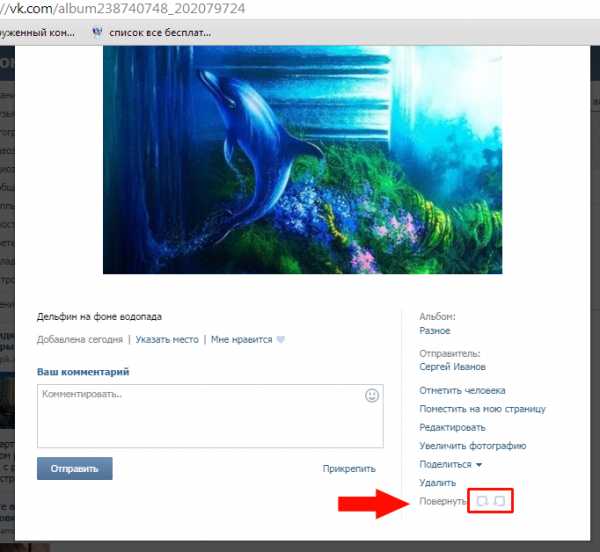This screenshot has width=600, height=552.
Task: Click the caption 'Дельфин на фоне водопада'
Action: [99, 316]
